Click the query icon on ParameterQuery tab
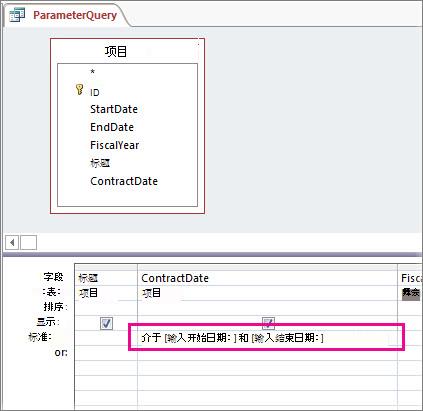Screen dimensions: 423x411 [x=17, y=15]
